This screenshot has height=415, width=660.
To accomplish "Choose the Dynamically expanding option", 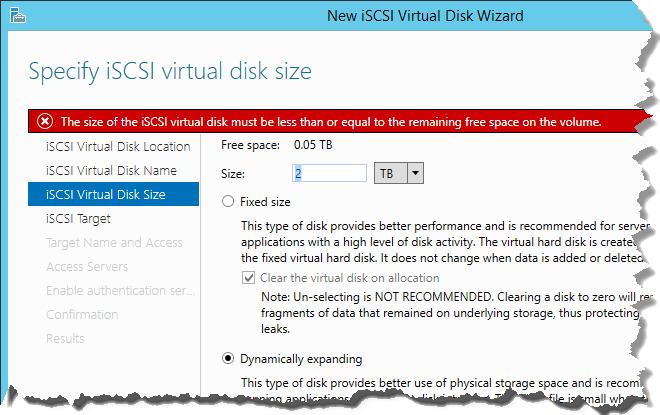I will click(x=229, y=358).
